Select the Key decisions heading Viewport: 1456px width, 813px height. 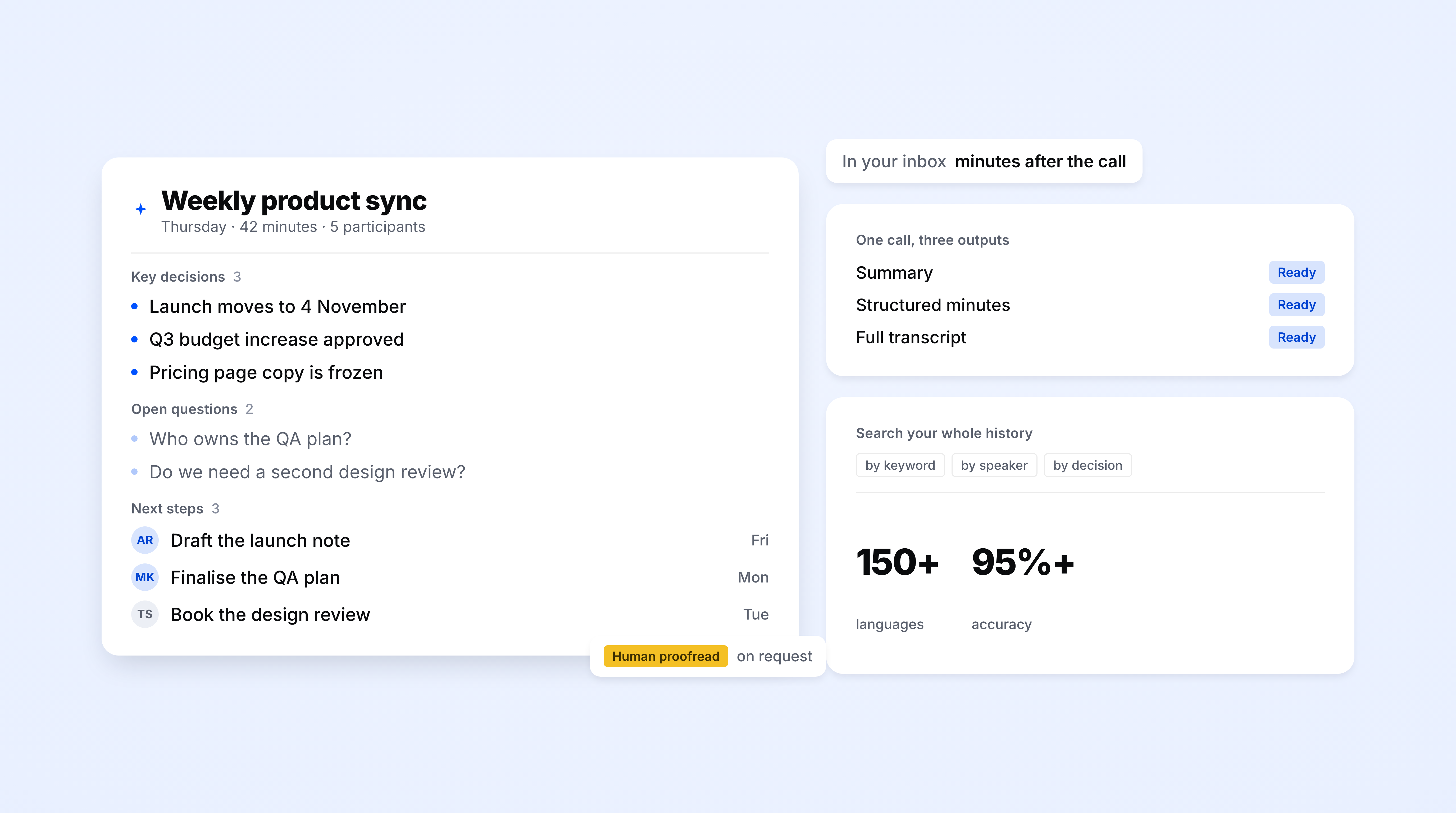click(x=178, y=277)
